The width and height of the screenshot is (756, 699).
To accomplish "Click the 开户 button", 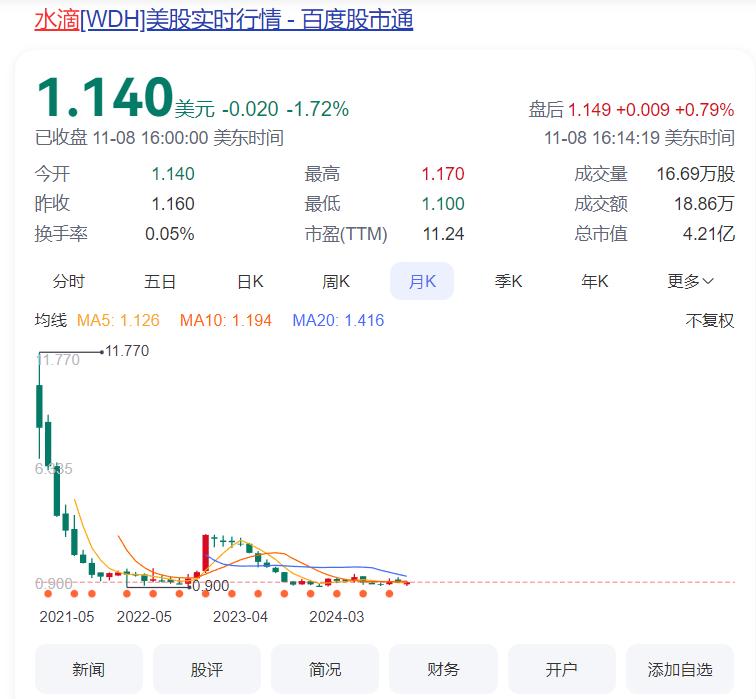I will point(562,669).
